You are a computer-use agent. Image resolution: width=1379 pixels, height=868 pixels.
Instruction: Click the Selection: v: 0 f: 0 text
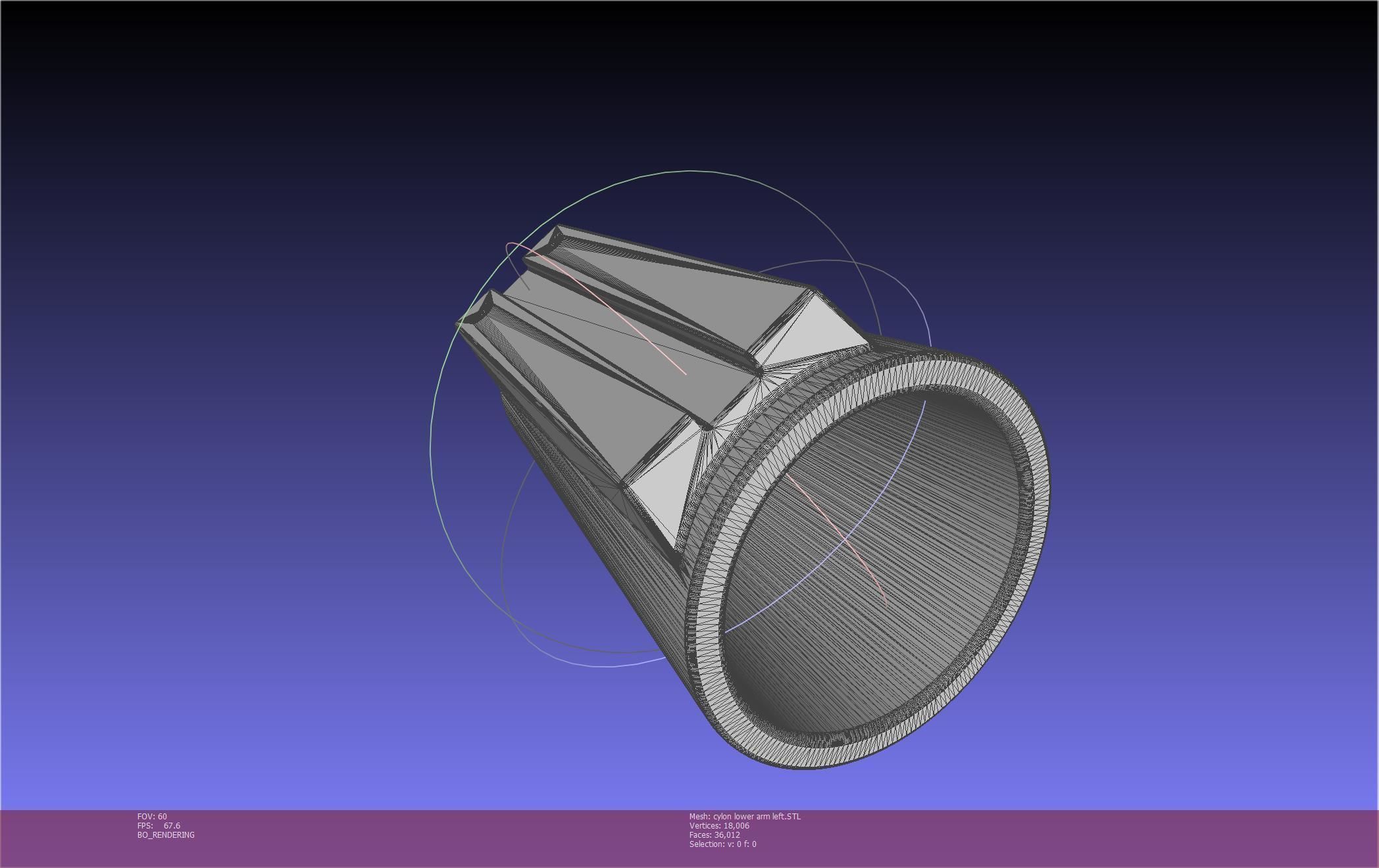pos(723,844)
